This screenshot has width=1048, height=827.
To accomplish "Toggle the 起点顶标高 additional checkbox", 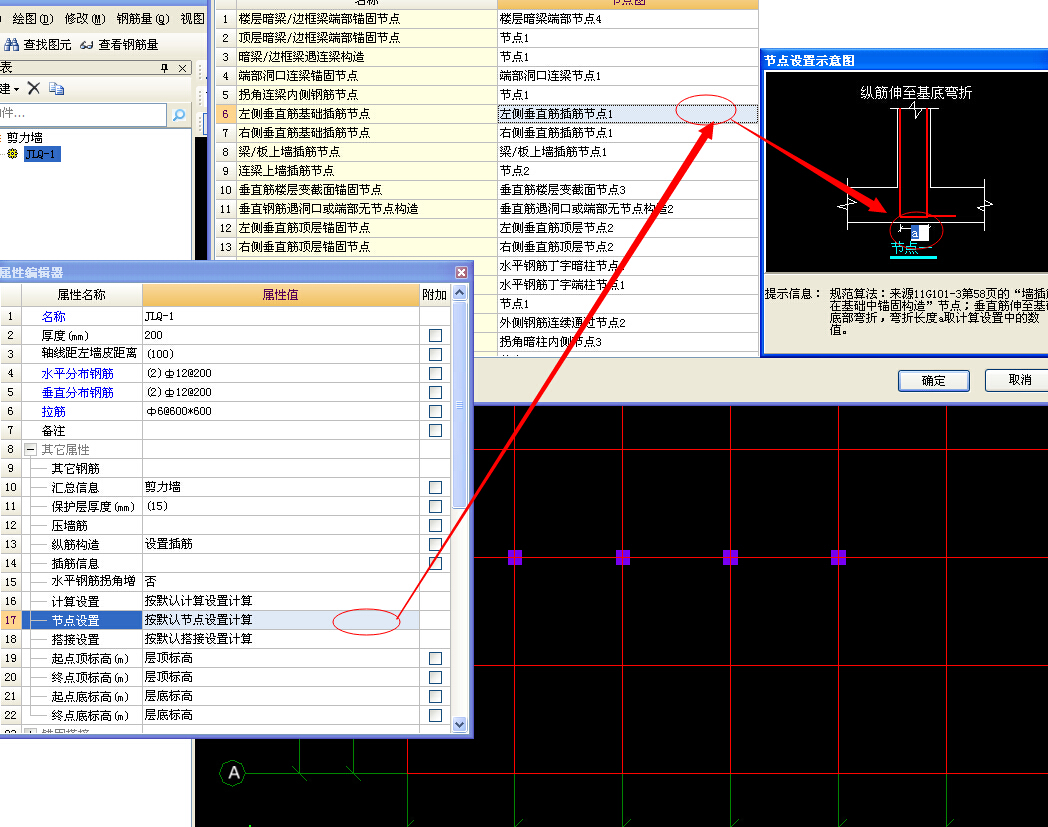I will click(435, 659).
